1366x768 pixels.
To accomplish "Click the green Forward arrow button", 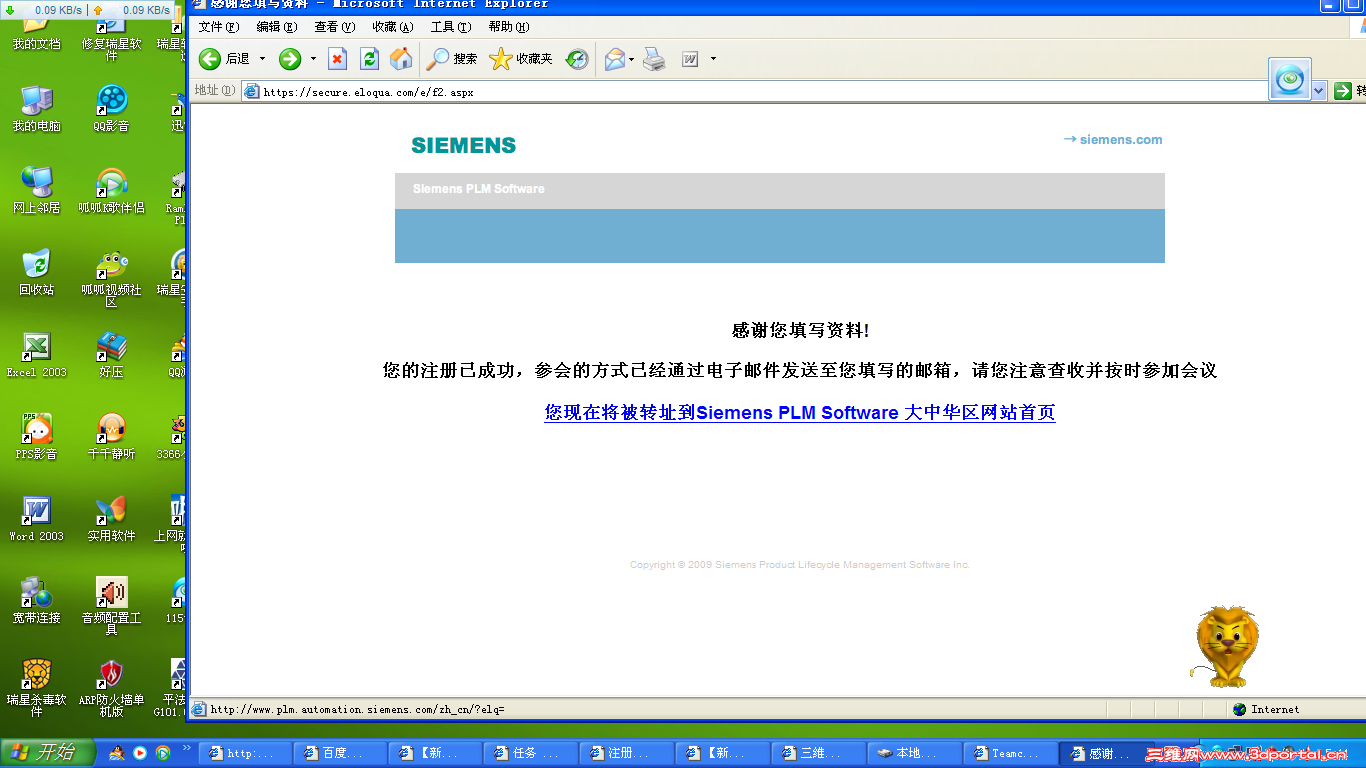I will coord(290,59).
